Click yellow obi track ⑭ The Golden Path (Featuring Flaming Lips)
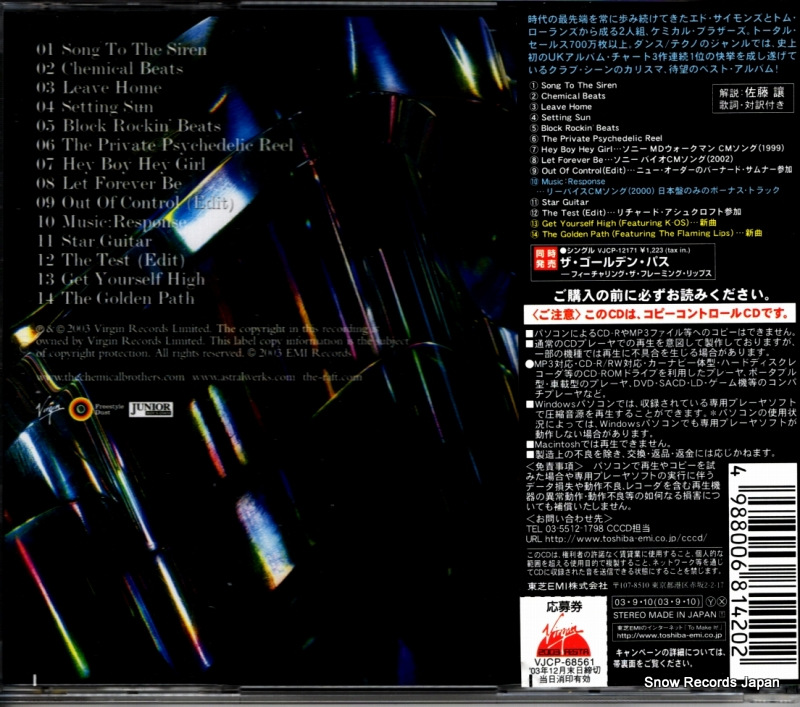This screenshot has width=800, height=707. (x=646, y=234)
